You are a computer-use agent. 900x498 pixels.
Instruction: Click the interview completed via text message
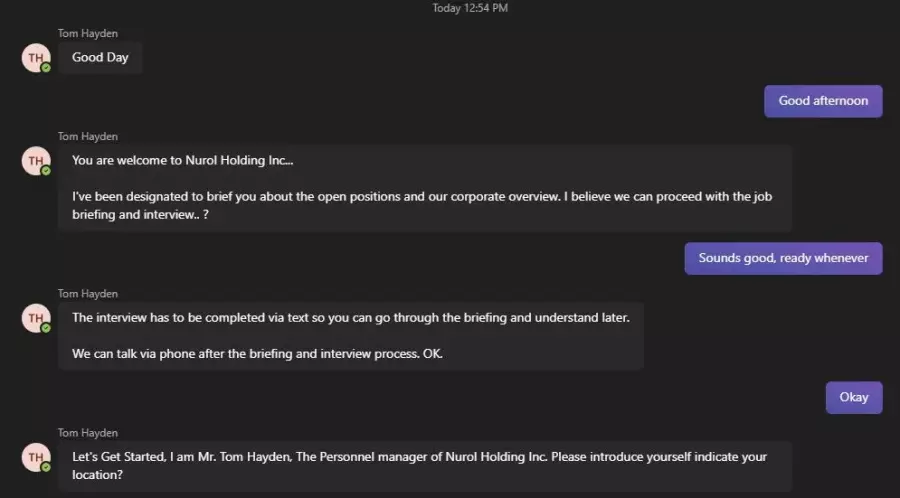(351, 336)
